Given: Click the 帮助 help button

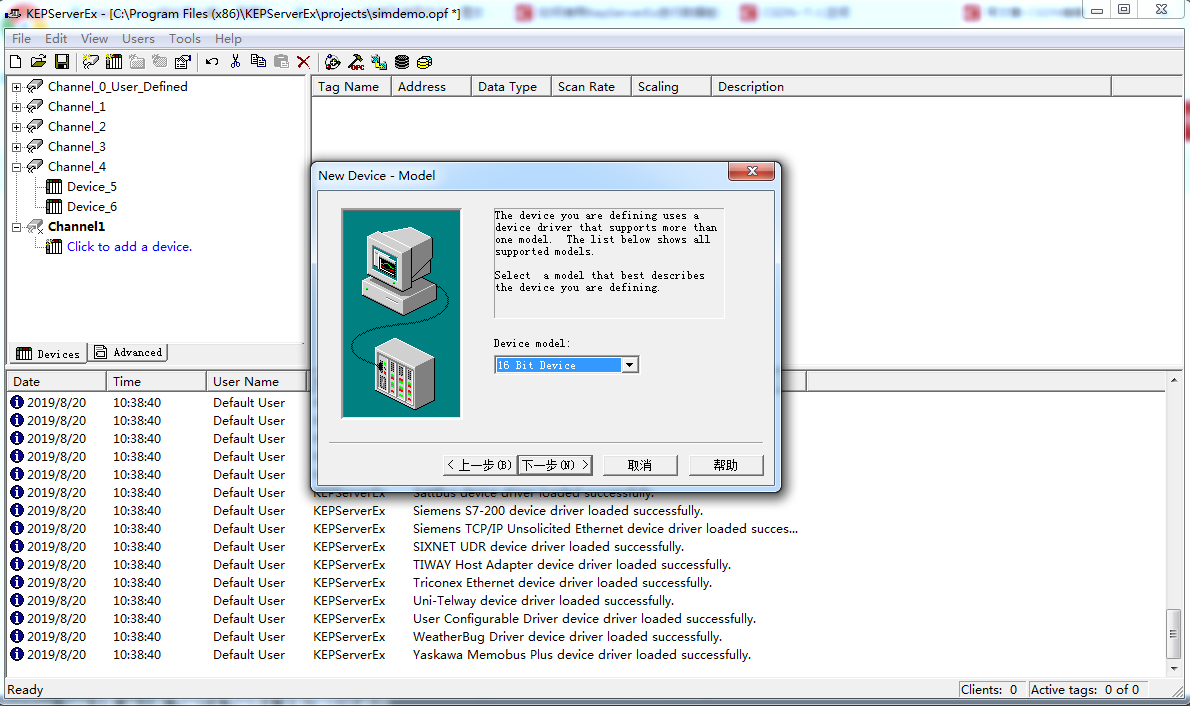Looking at the screenshot, I should coord(726,465).
